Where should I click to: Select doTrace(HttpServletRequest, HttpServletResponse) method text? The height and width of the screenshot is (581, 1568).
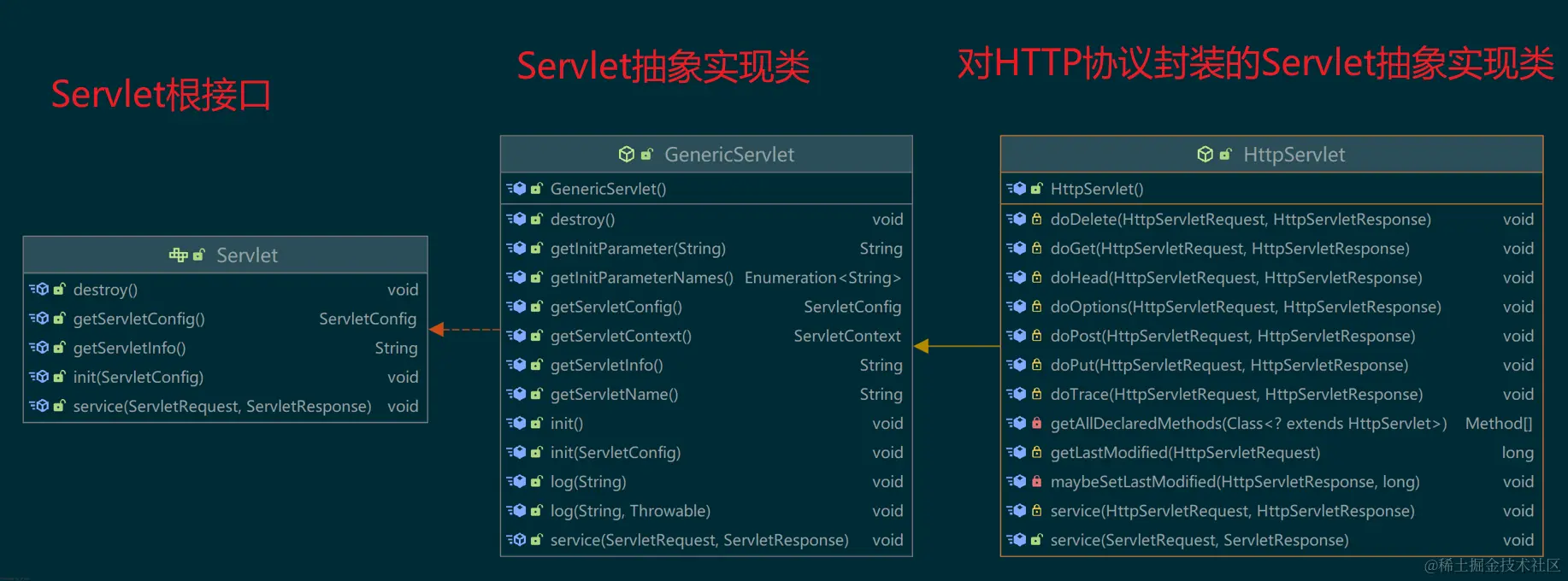coord(1237,395)
